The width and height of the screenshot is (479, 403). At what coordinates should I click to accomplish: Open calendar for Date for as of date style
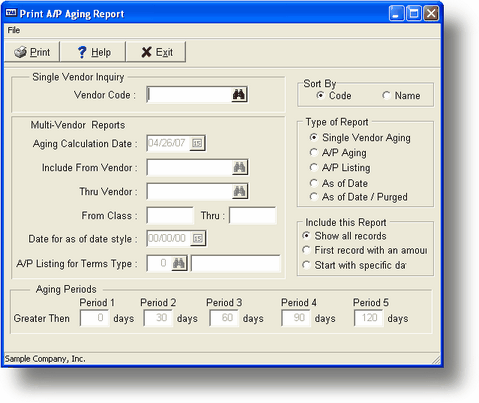198,239
